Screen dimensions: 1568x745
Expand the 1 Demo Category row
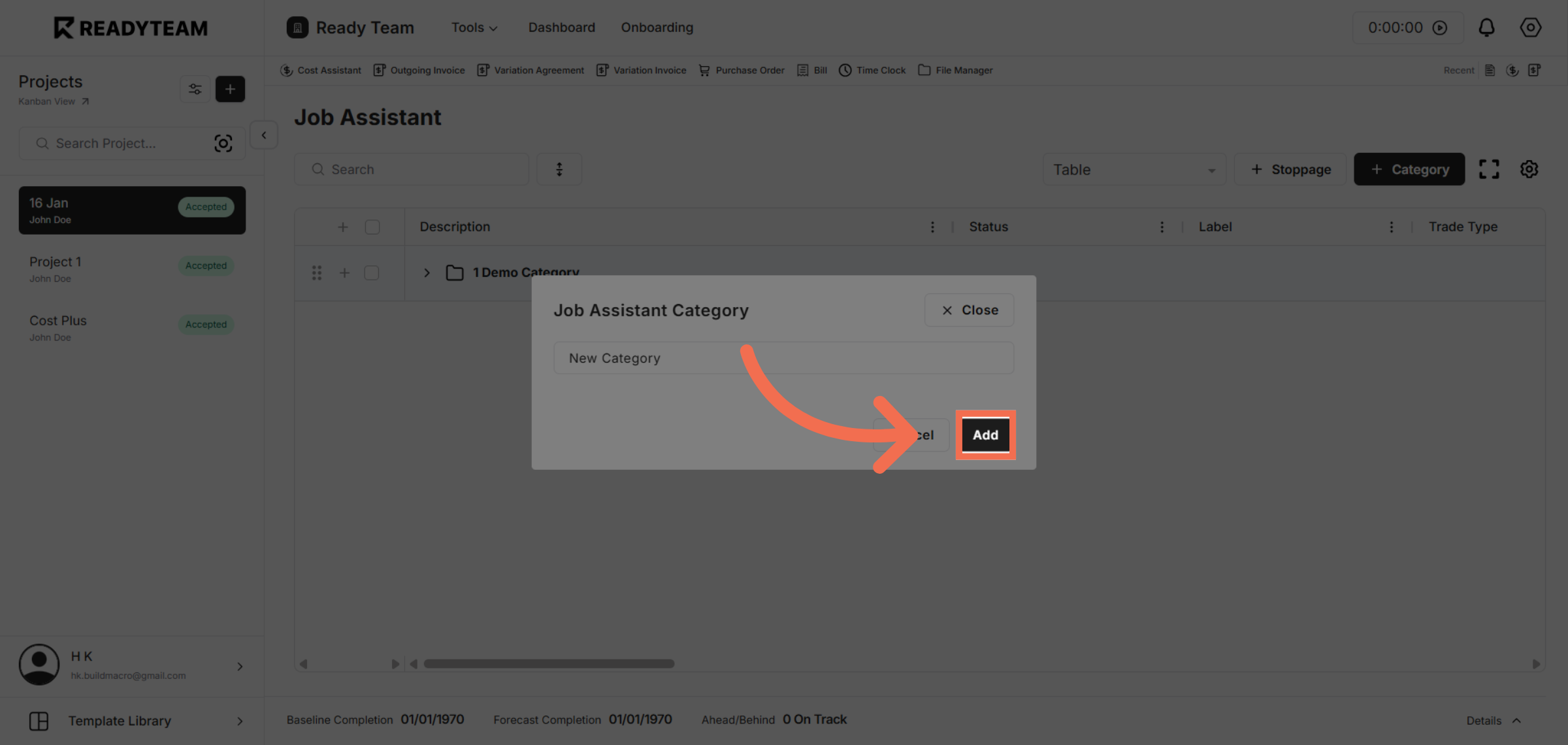427,273
